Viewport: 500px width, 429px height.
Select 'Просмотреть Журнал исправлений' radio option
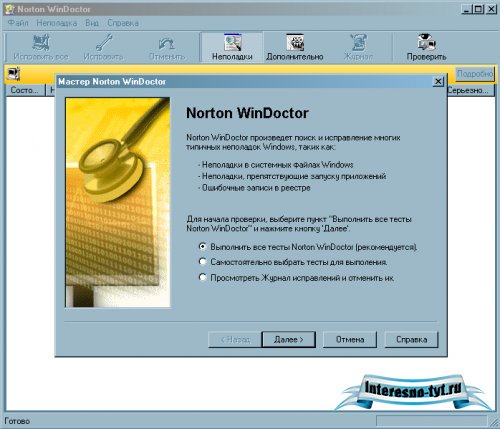(x=202, y=277)
